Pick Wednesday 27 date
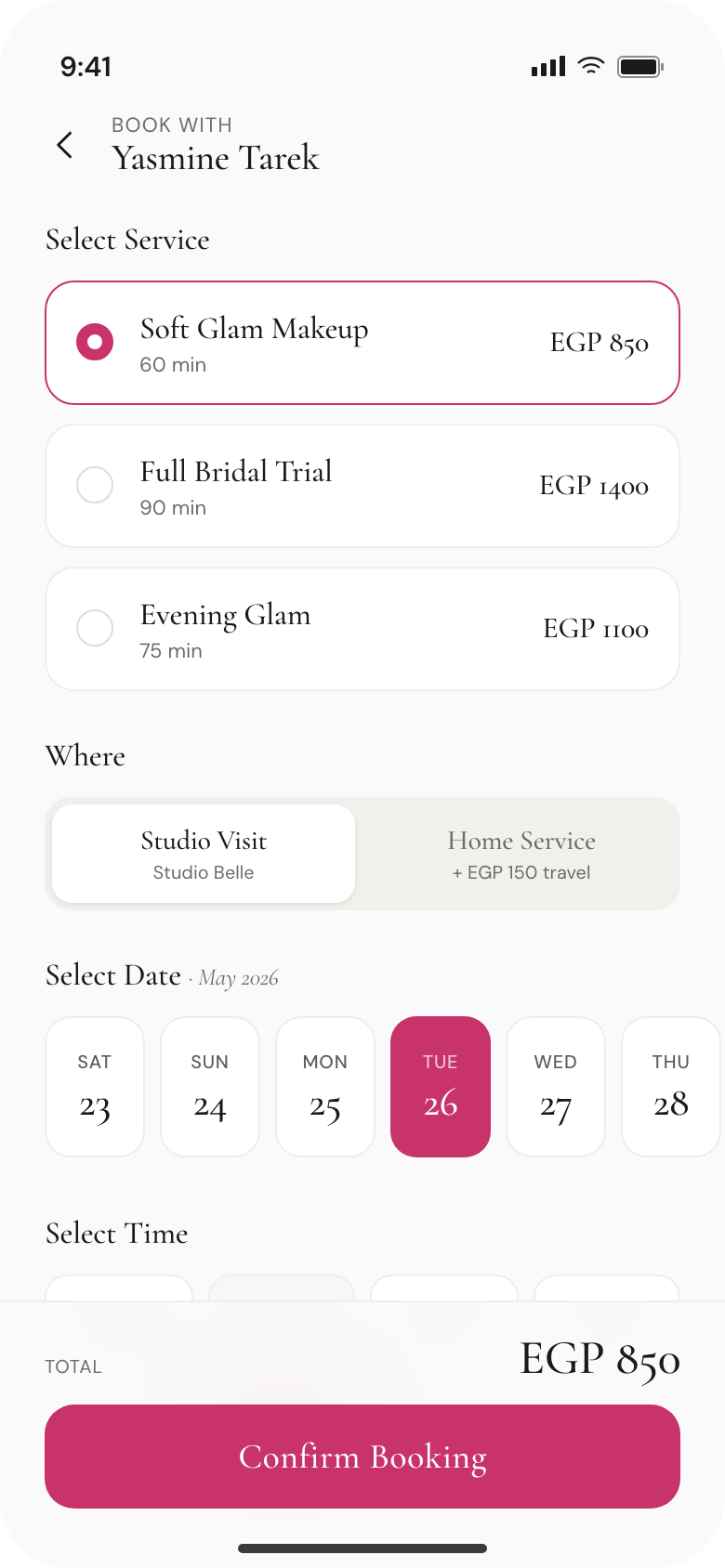Image resolution: width=725 pixels, height=1568 pixels. (x=556, y=1087)
